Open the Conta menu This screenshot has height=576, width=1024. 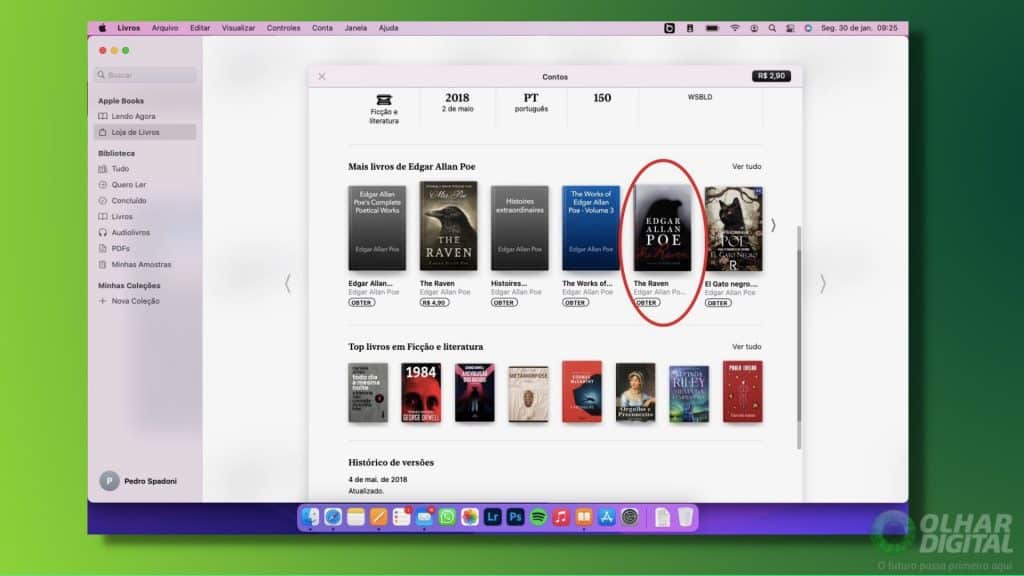[x=322, y=28]
